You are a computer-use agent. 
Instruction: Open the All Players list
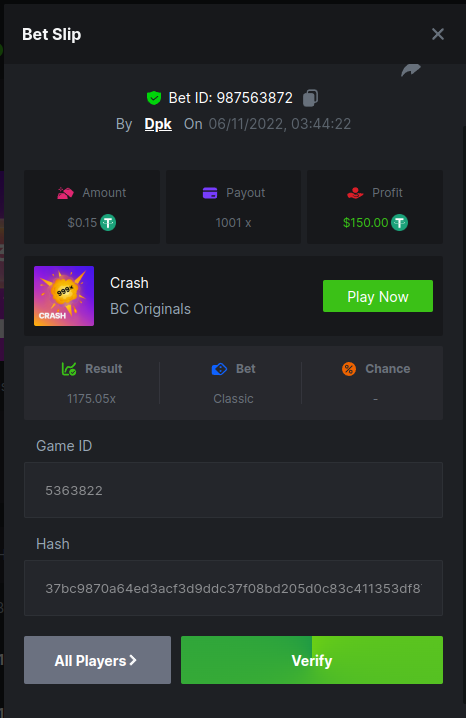[98, 660]
